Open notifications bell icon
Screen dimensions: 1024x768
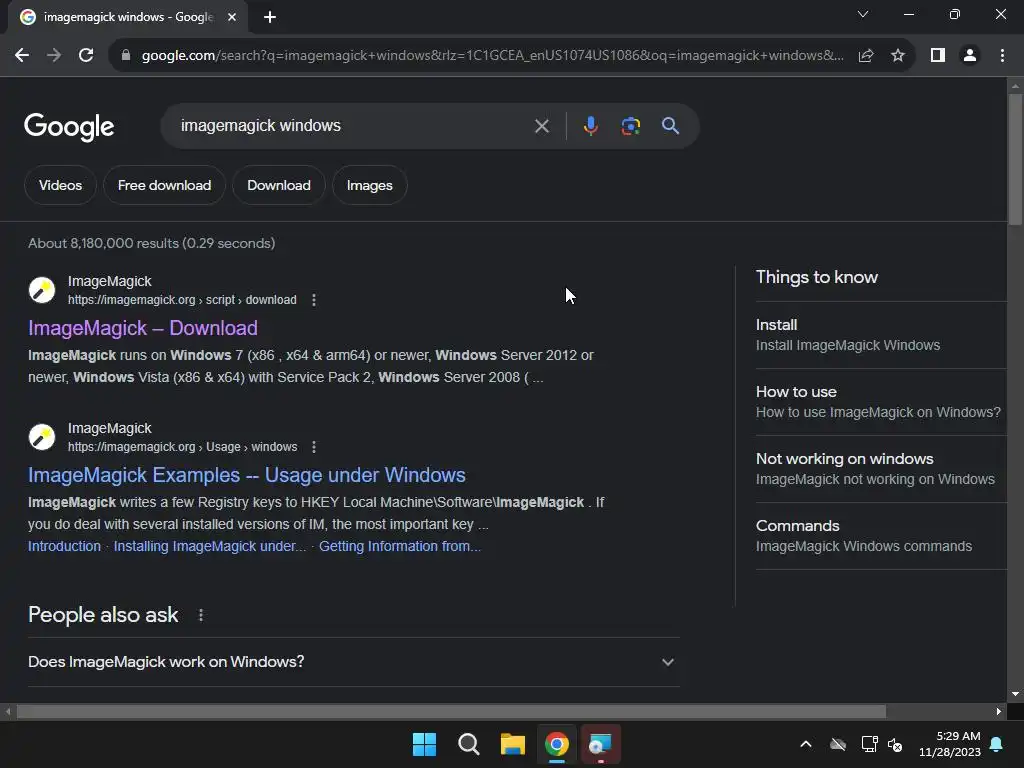coord(997,744)
